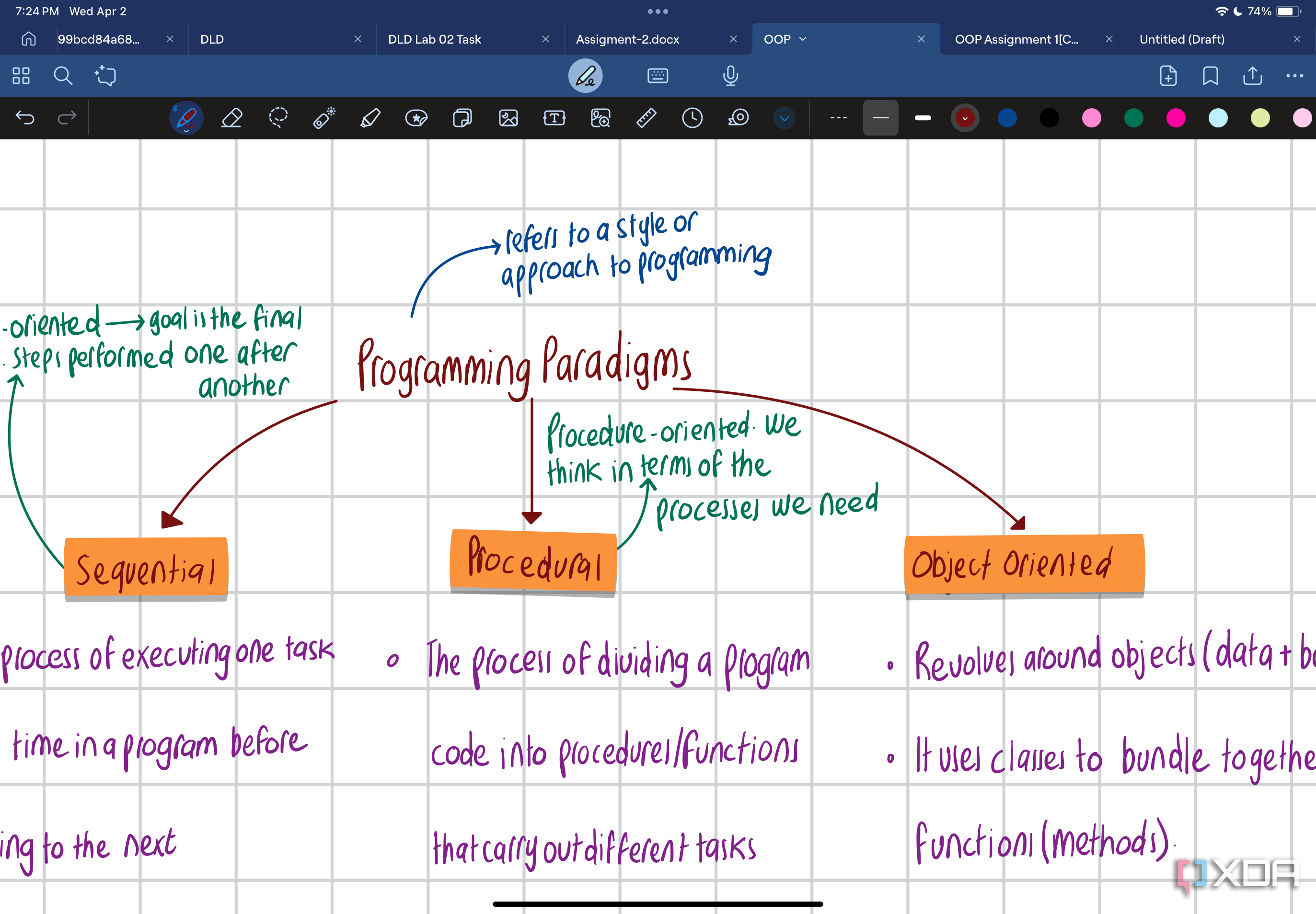
Task: Choose the medium stroke thickness
Action: (x=880, y=118)
